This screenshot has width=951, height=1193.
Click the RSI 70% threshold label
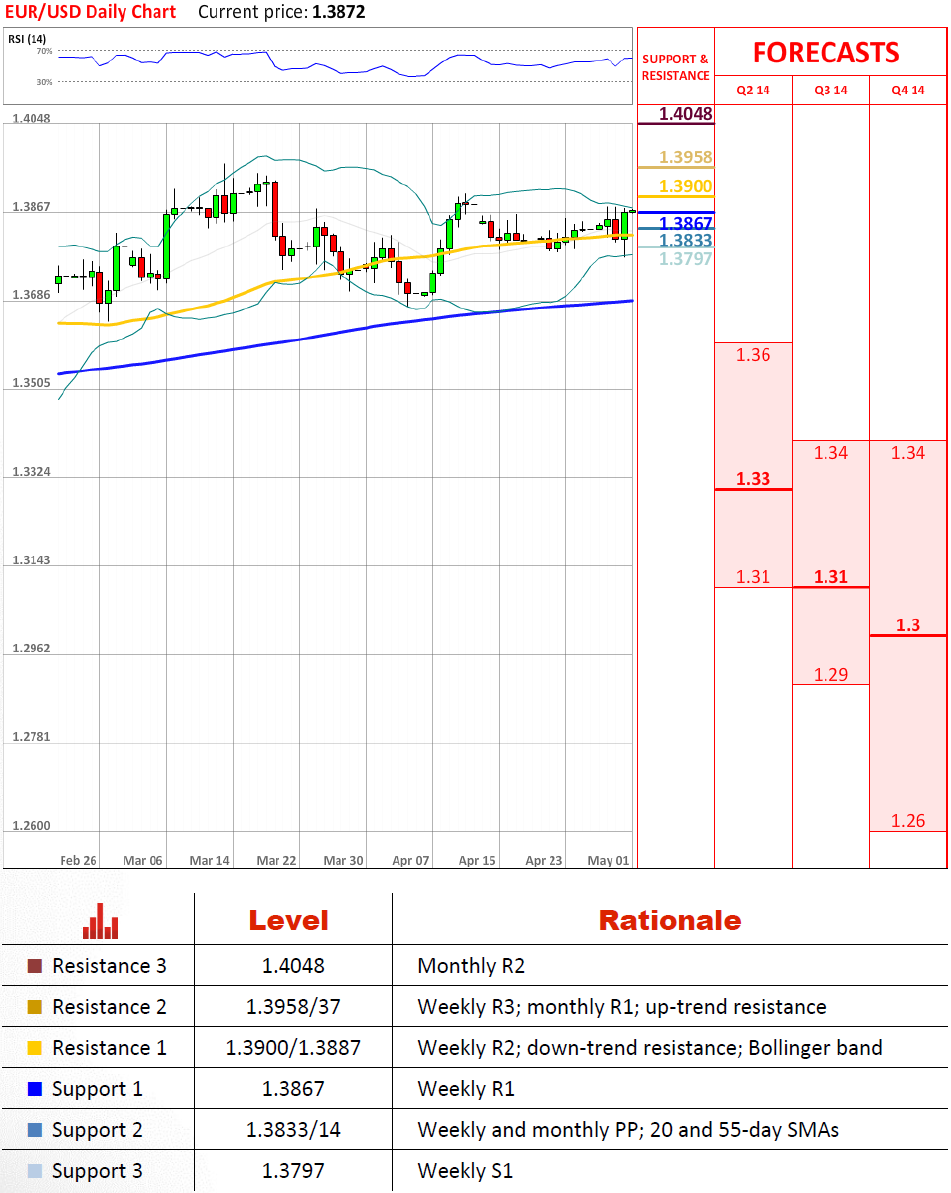pyautogui.click(x=44, y=52)
